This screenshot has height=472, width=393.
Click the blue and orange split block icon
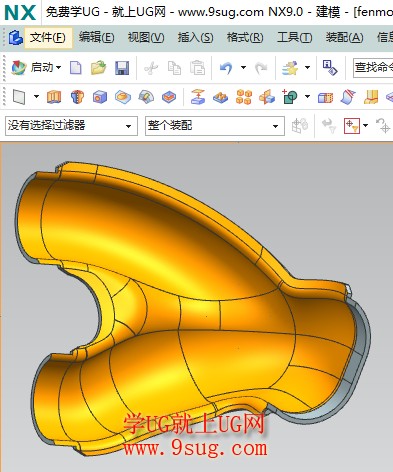pos(325,98)
